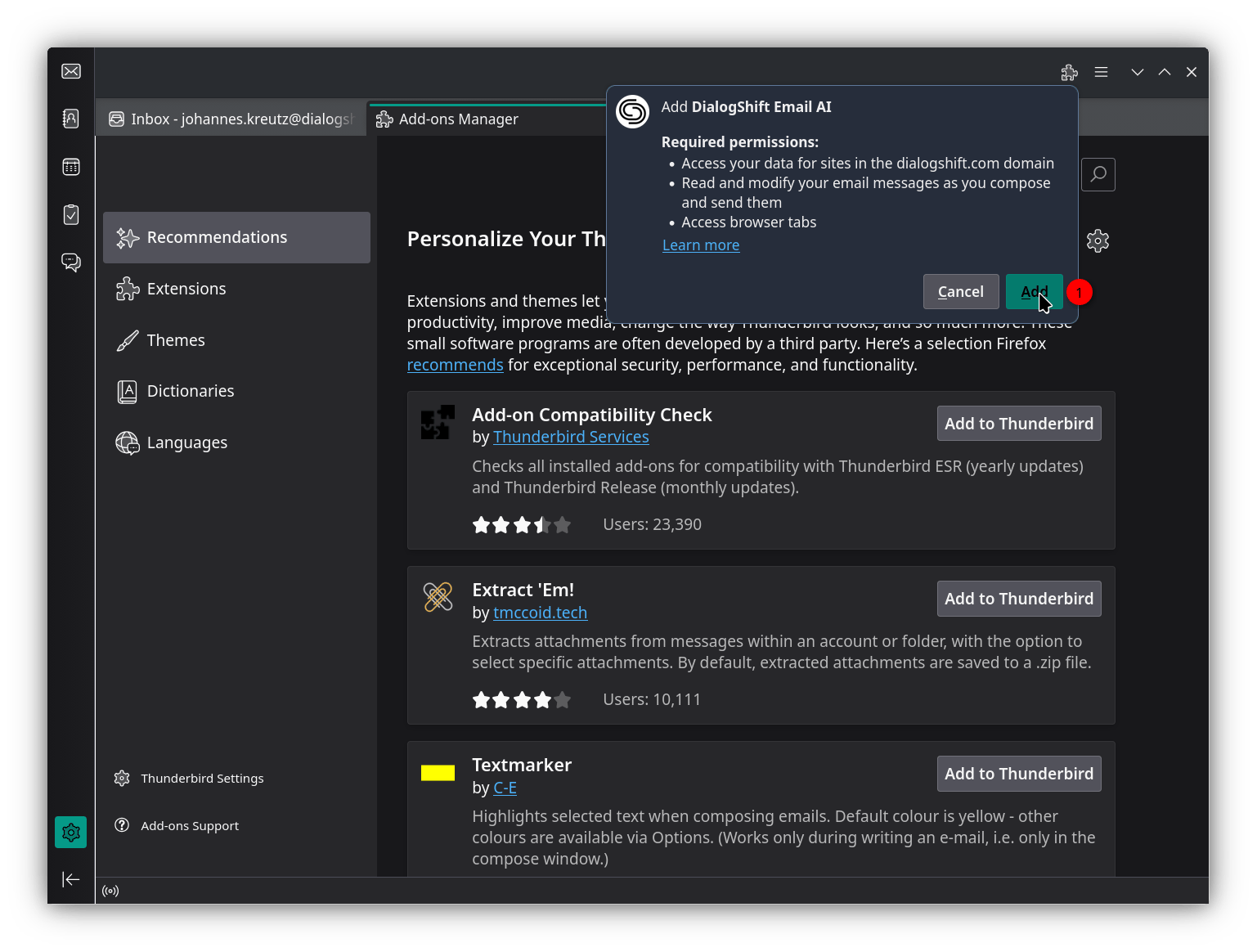
Task: Click the star rating for Extract 'Em!
Action: coord(522,700)
